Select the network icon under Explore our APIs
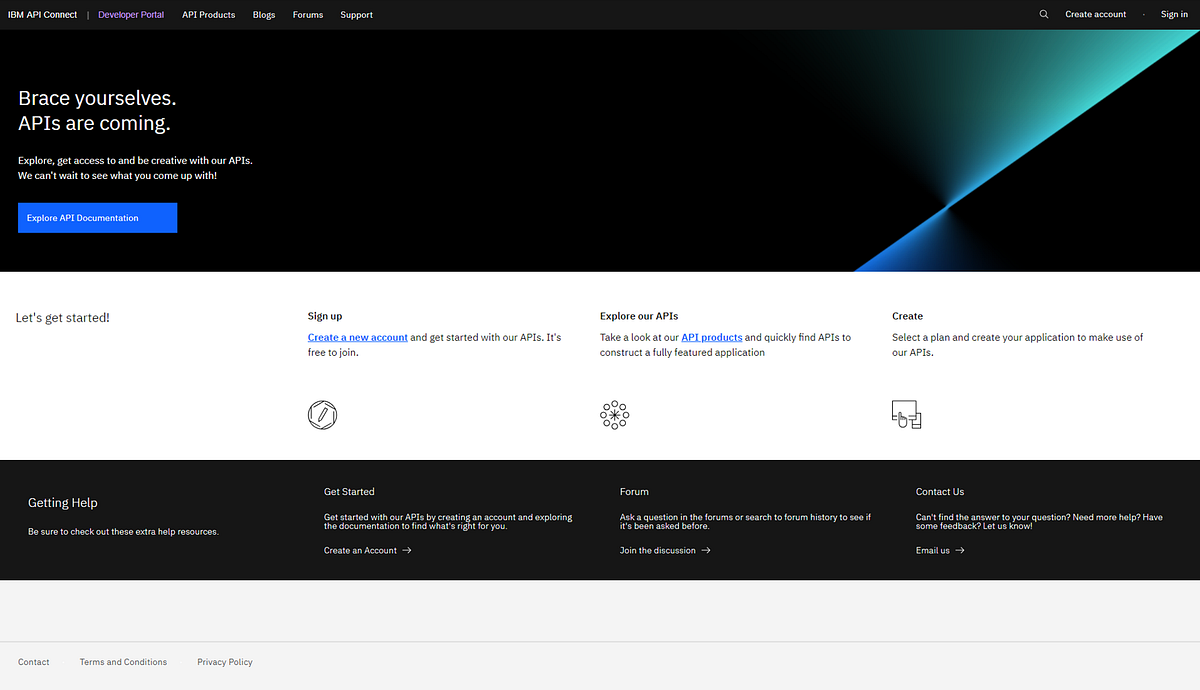Viewport: 1200px width, 690px height. point(614,414)
